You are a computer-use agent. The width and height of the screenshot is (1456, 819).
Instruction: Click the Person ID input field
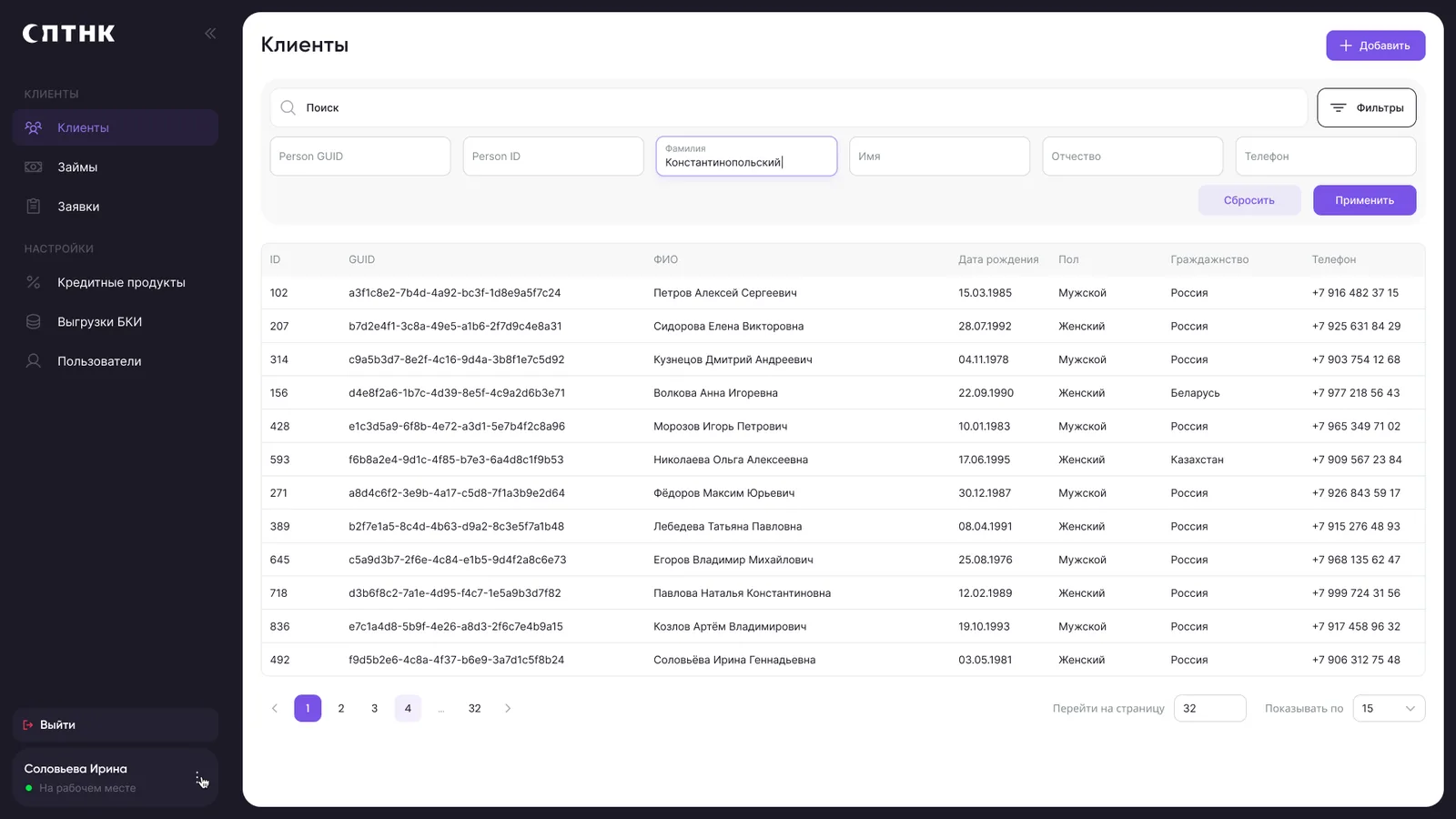[553, 157]
